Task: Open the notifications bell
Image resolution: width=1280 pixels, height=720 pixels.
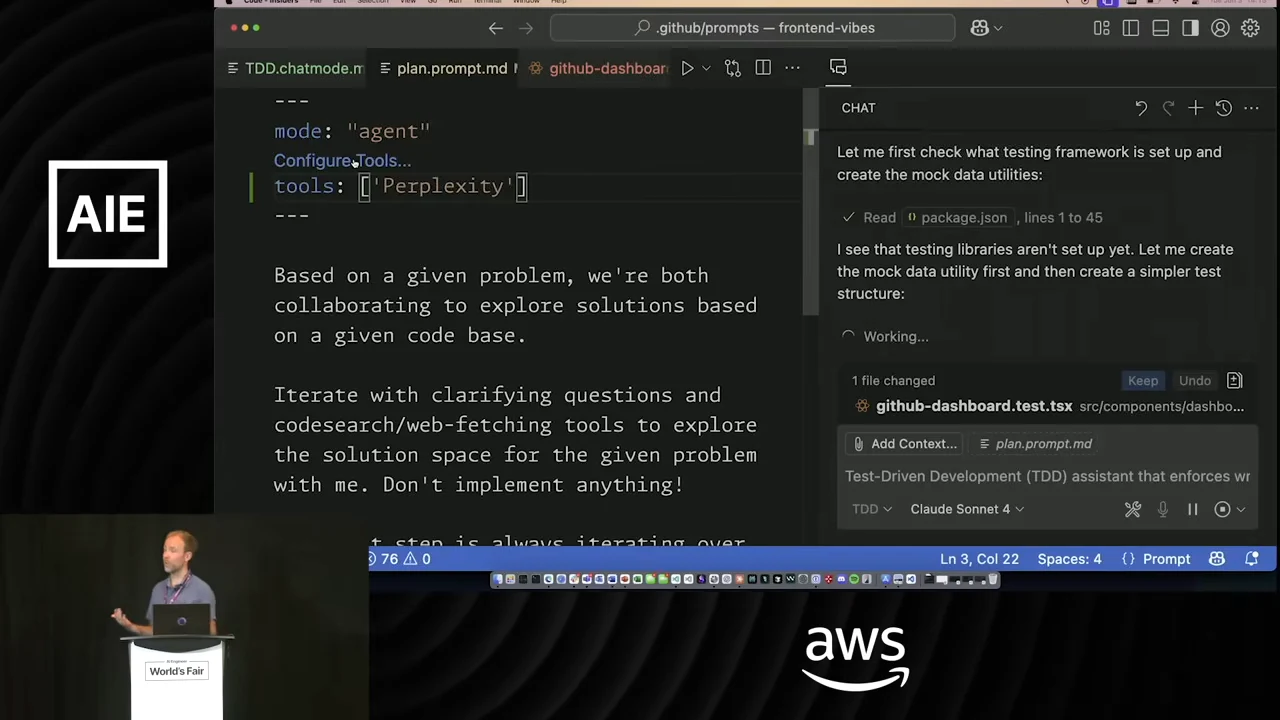Action: pos(1251,559)
